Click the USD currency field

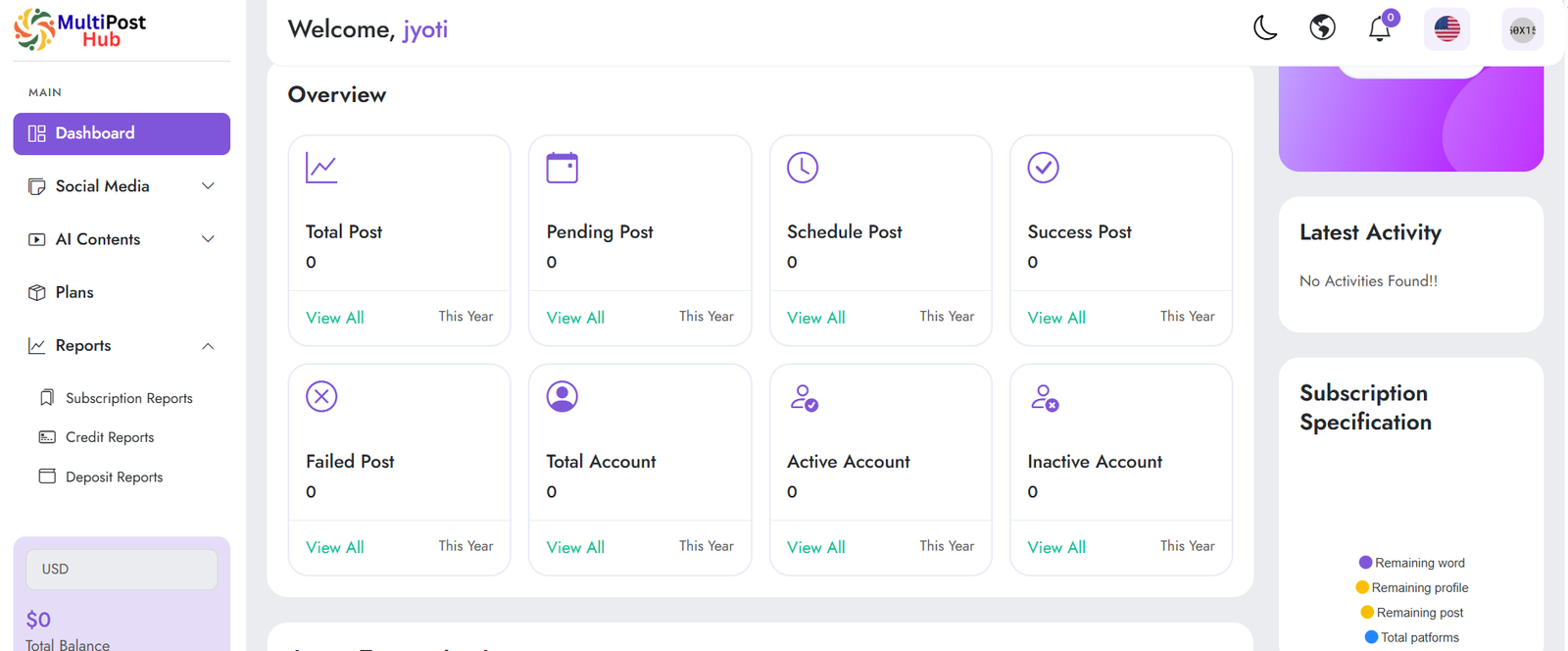pos(122,570)
